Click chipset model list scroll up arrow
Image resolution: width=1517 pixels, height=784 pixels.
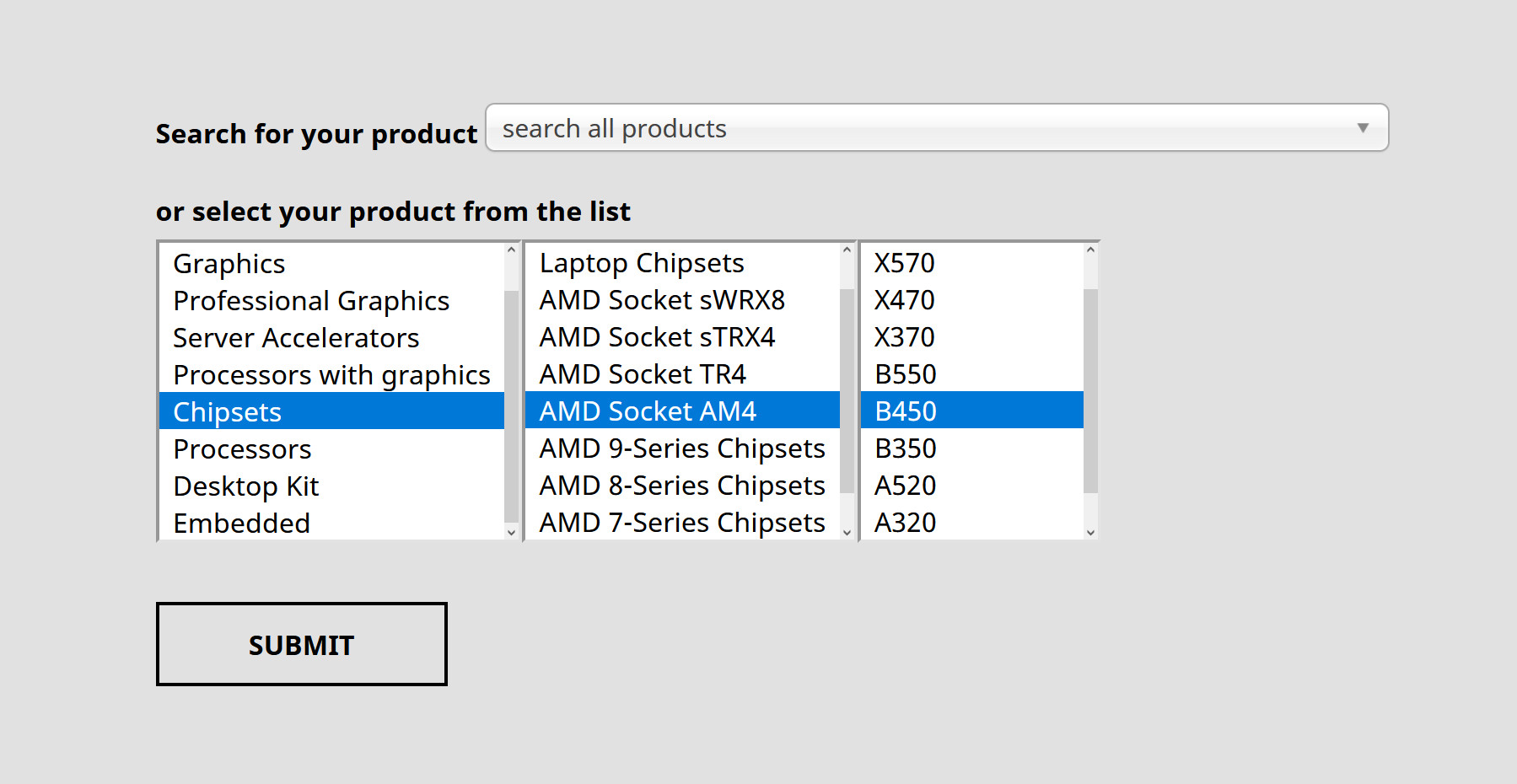1090,250
